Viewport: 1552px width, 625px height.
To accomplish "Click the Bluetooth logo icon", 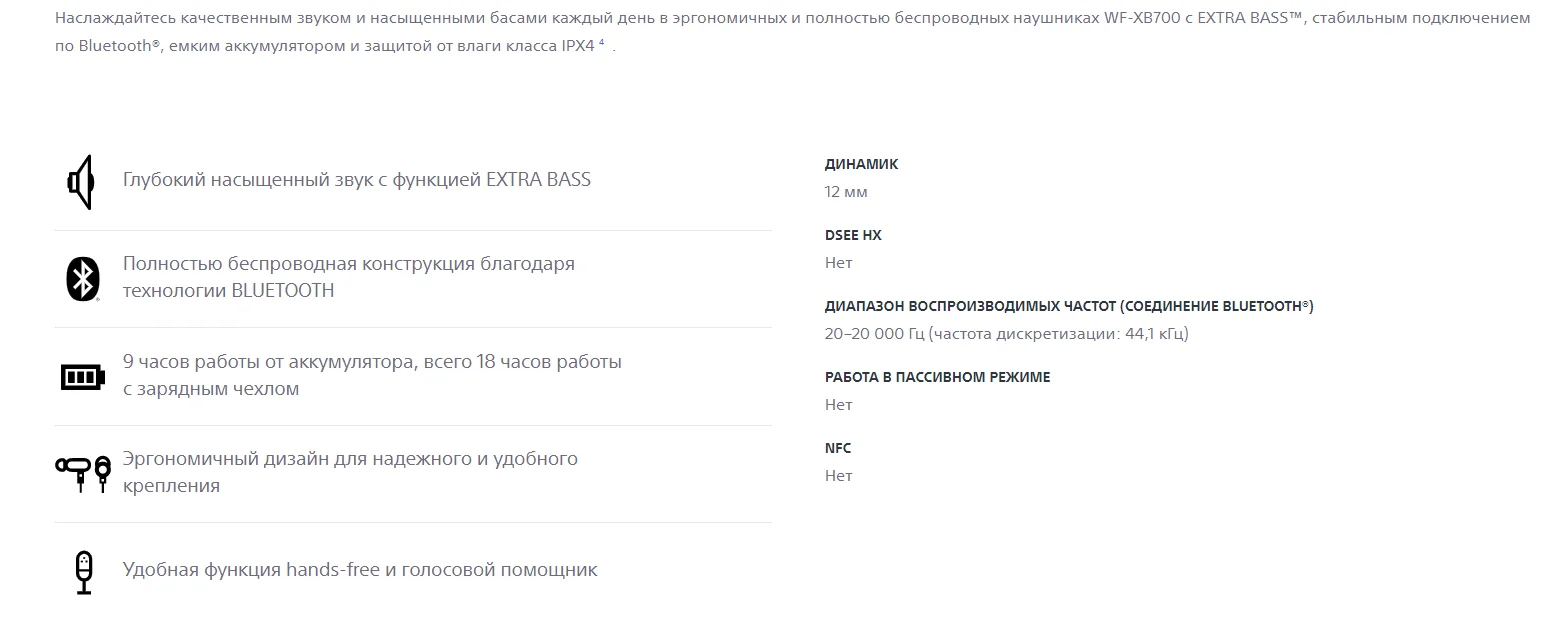I will pos(83,278).
